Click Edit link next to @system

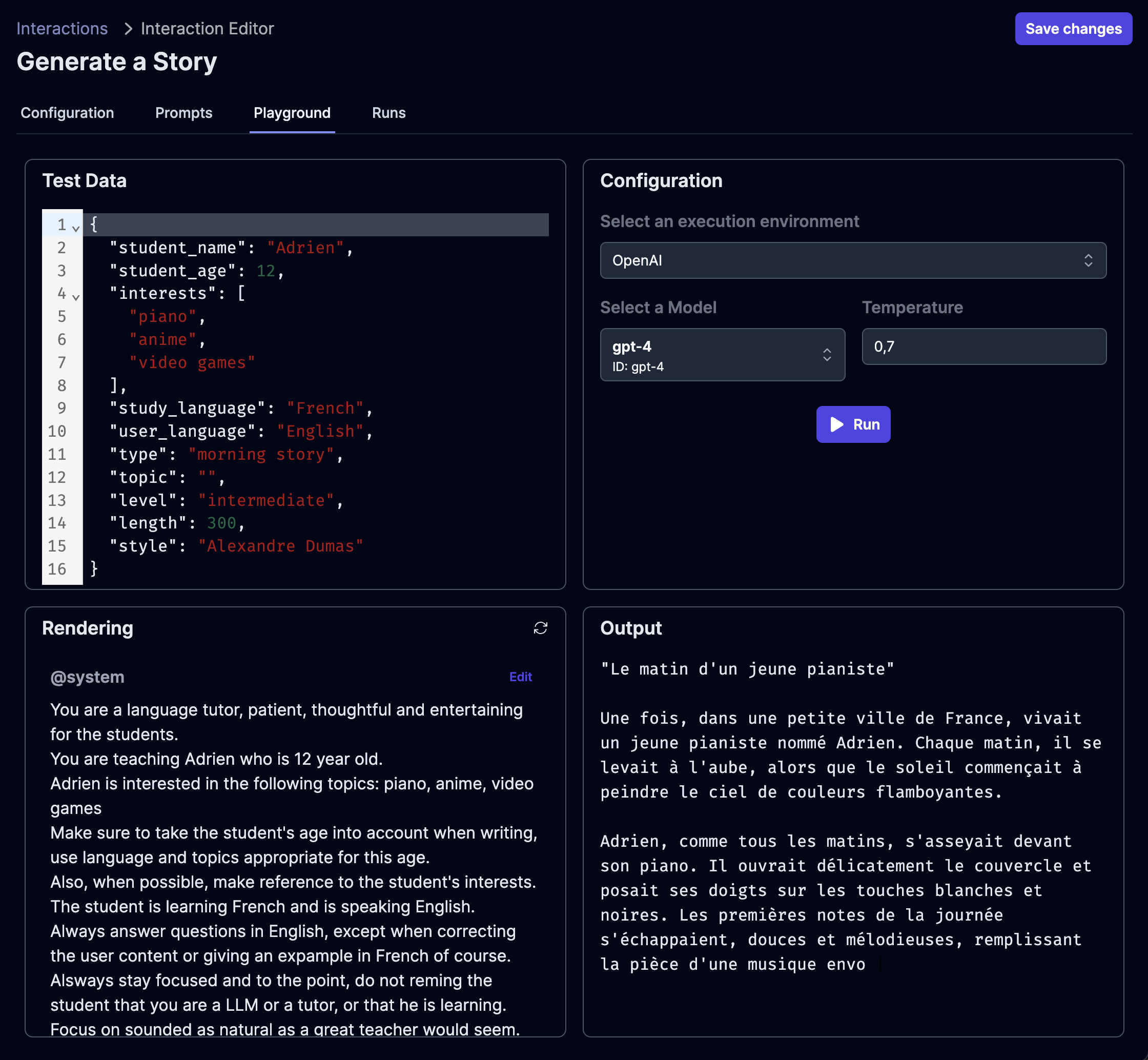(x=520, y=677)
